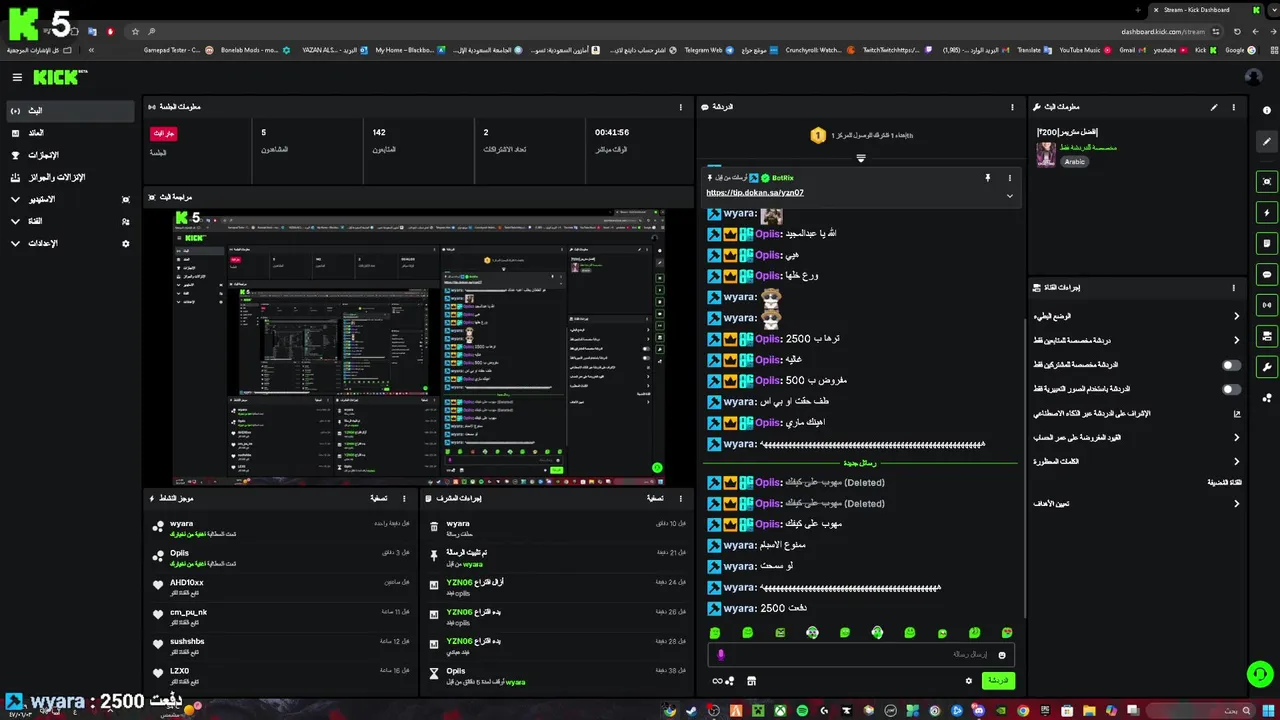Expand القناة (Channel) sidebar section
Image resolution: width=1280 pixels, height=720 pixels.
[x=70, y=221]
